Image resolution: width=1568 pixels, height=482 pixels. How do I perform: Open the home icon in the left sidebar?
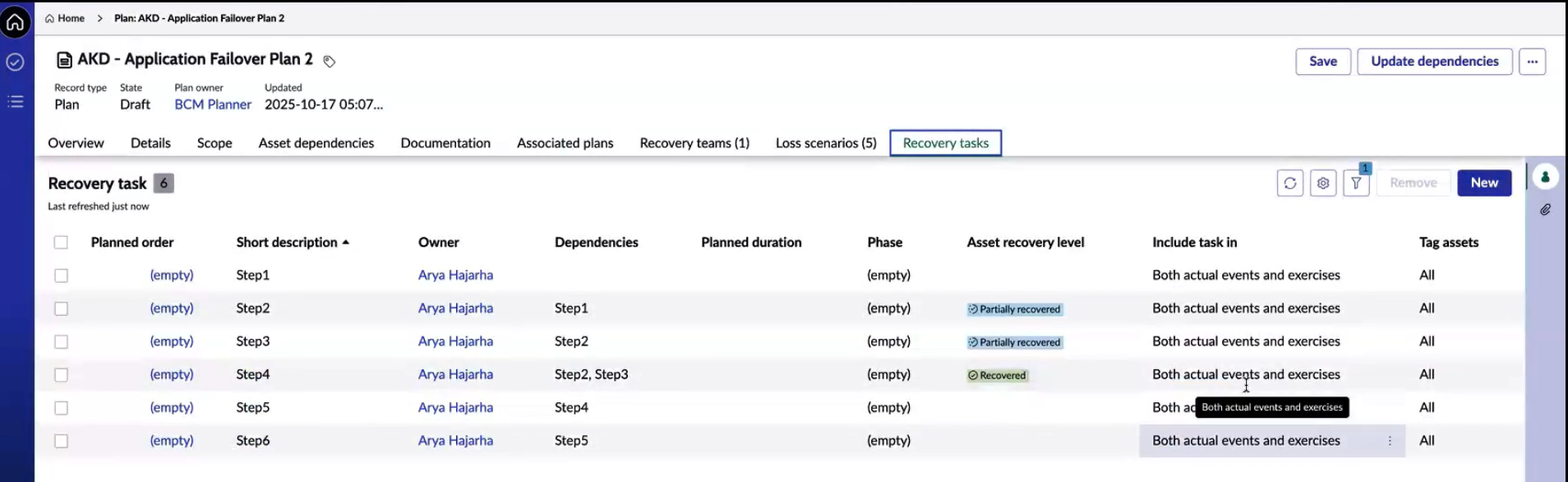click(15, 21)
